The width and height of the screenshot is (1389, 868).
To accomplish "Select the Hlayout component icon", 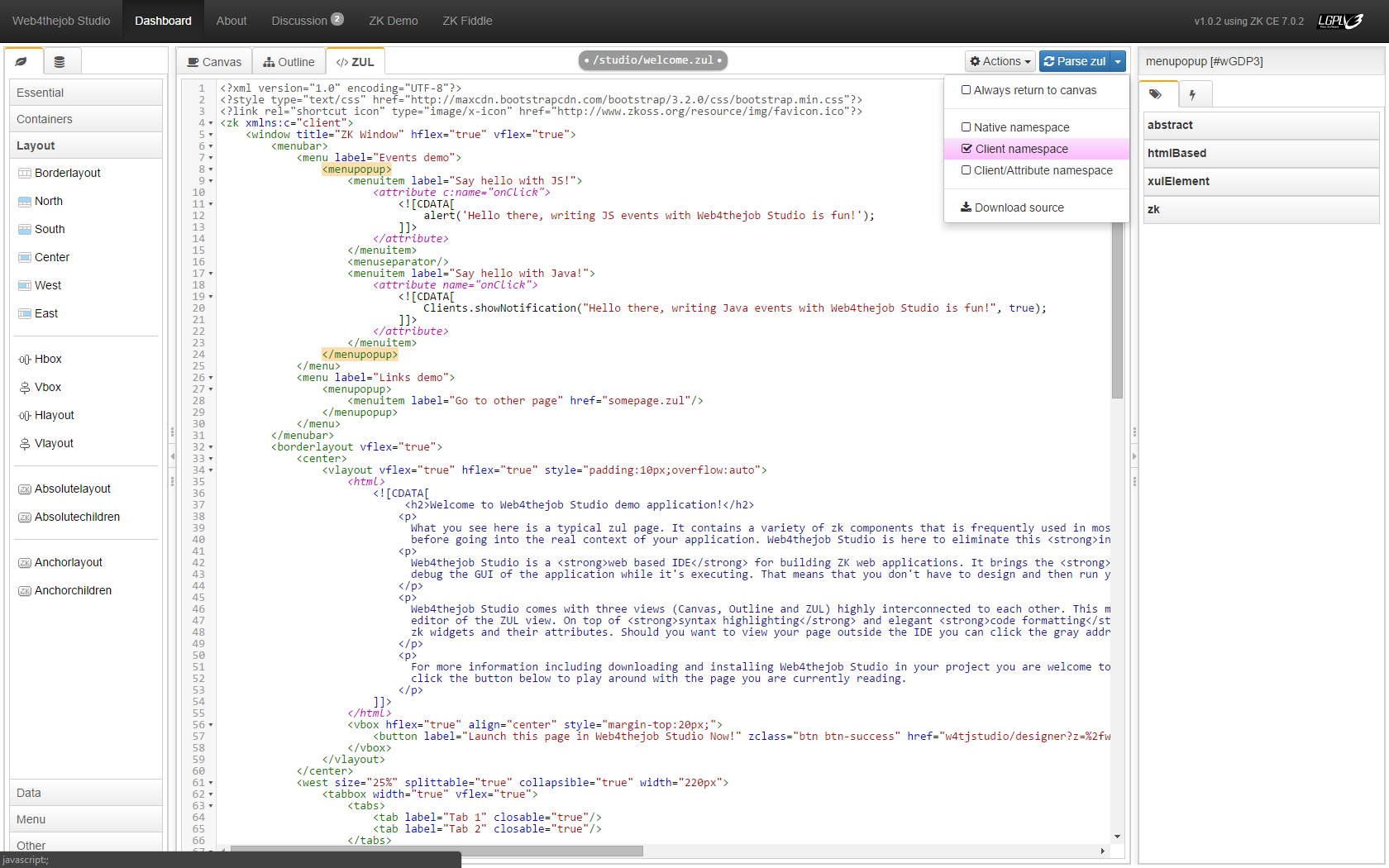I will tap(25, 416).
